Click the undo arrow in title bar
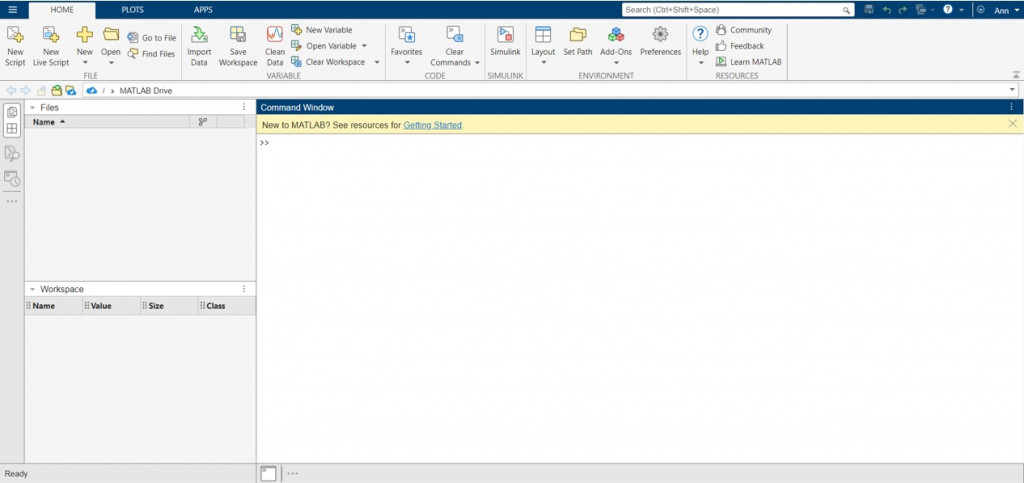Image resolution: width=1024 pixels, height=483 pixels. pyautogui.click(x=886, y=10)
